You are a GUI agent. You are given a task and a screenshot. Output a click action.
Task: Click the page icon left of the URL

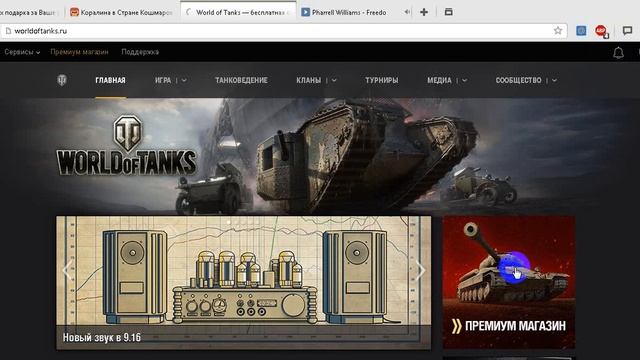point(8,31)
